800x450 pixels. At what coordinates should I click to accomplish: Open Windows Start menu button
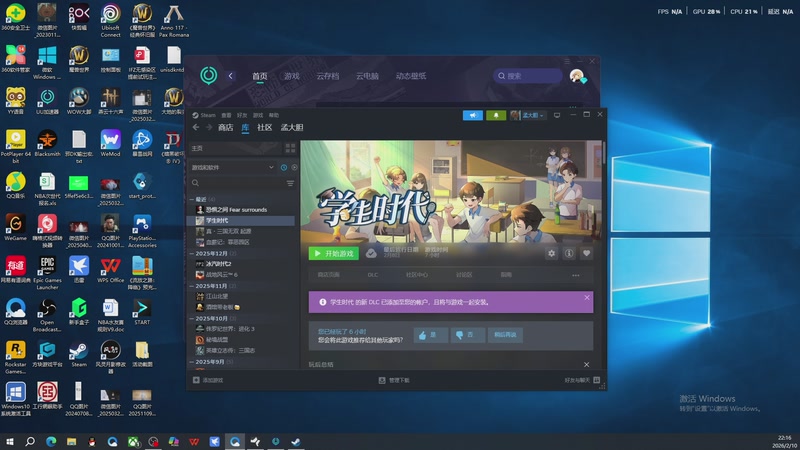click(x=10, y=441)
